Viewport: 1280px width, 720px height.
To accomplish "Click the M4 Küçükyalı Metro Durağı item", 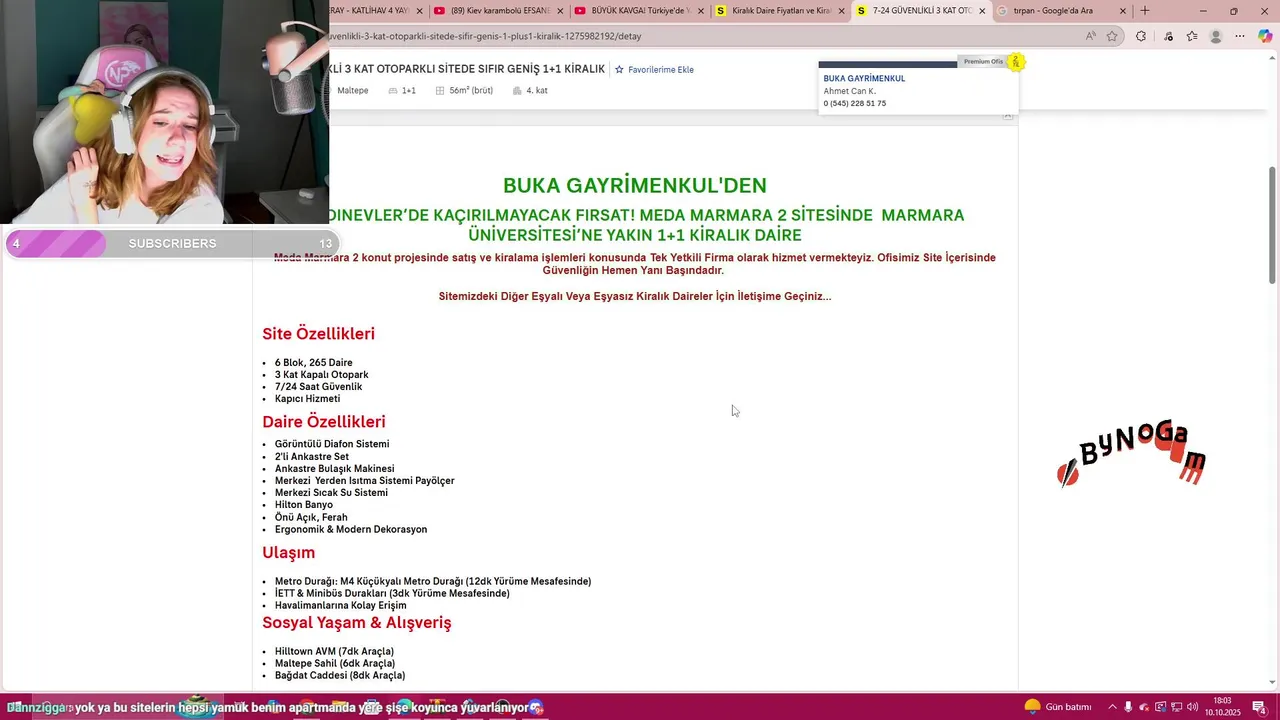I will coord(433,582).
